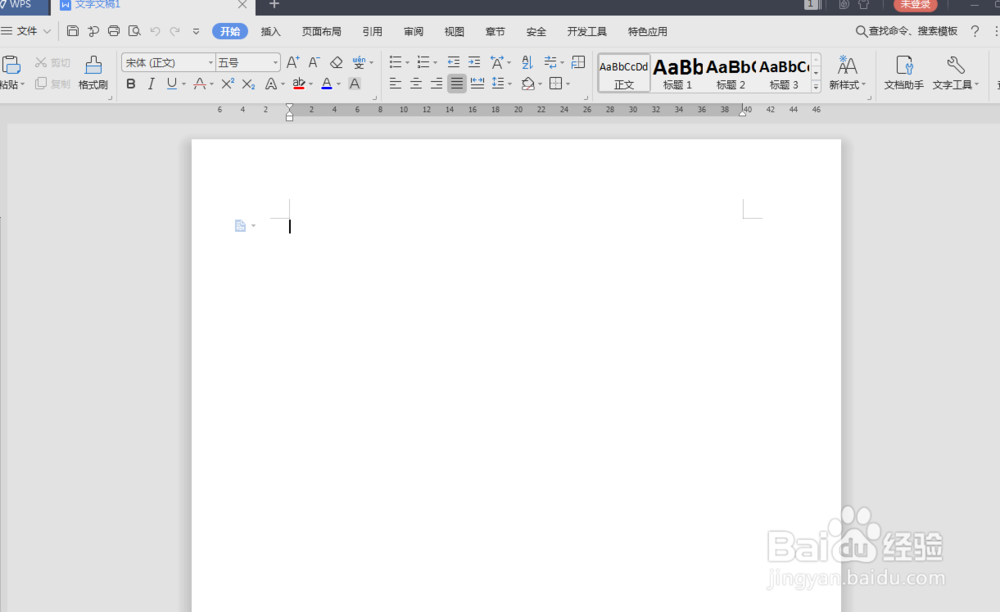Toggle Underline formatting

pyautogui.click(x=172, y=84)
